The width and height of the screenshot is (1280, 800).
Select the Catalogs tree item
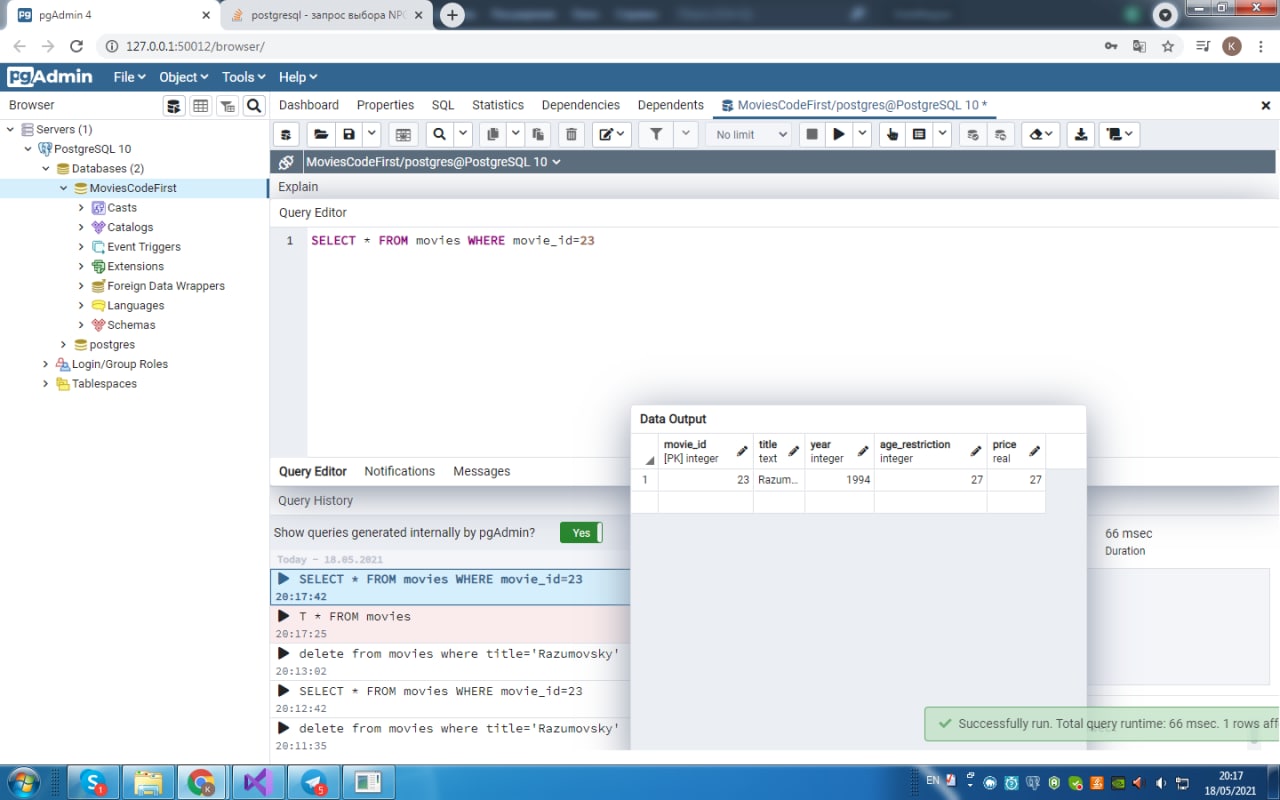coord(130,227)
